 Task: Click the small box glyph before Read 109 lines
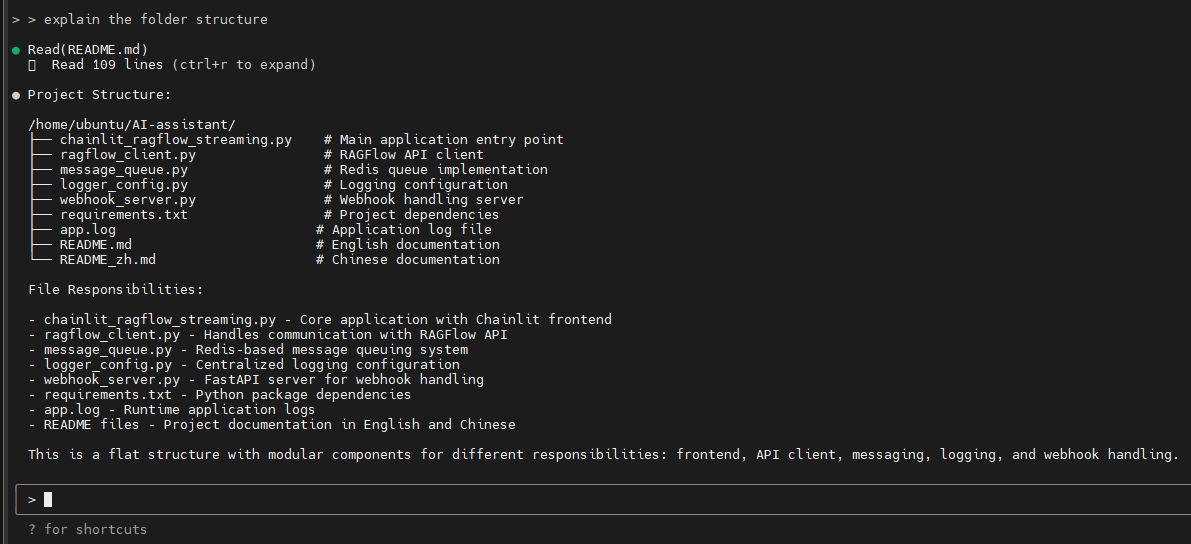tap(32, 65)
